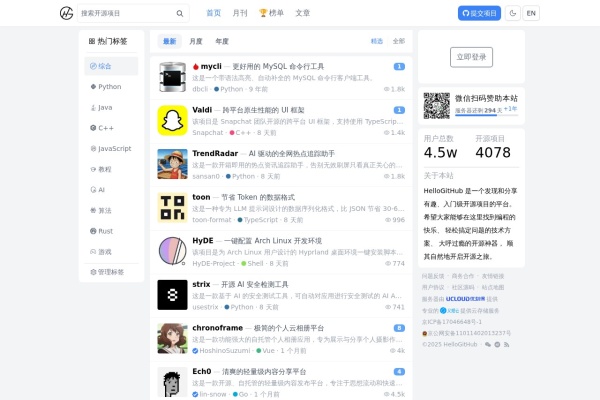Open the 榜单 trophy navigation item
Viewport: 600px width, 400px height.
[x=270, y=13]
